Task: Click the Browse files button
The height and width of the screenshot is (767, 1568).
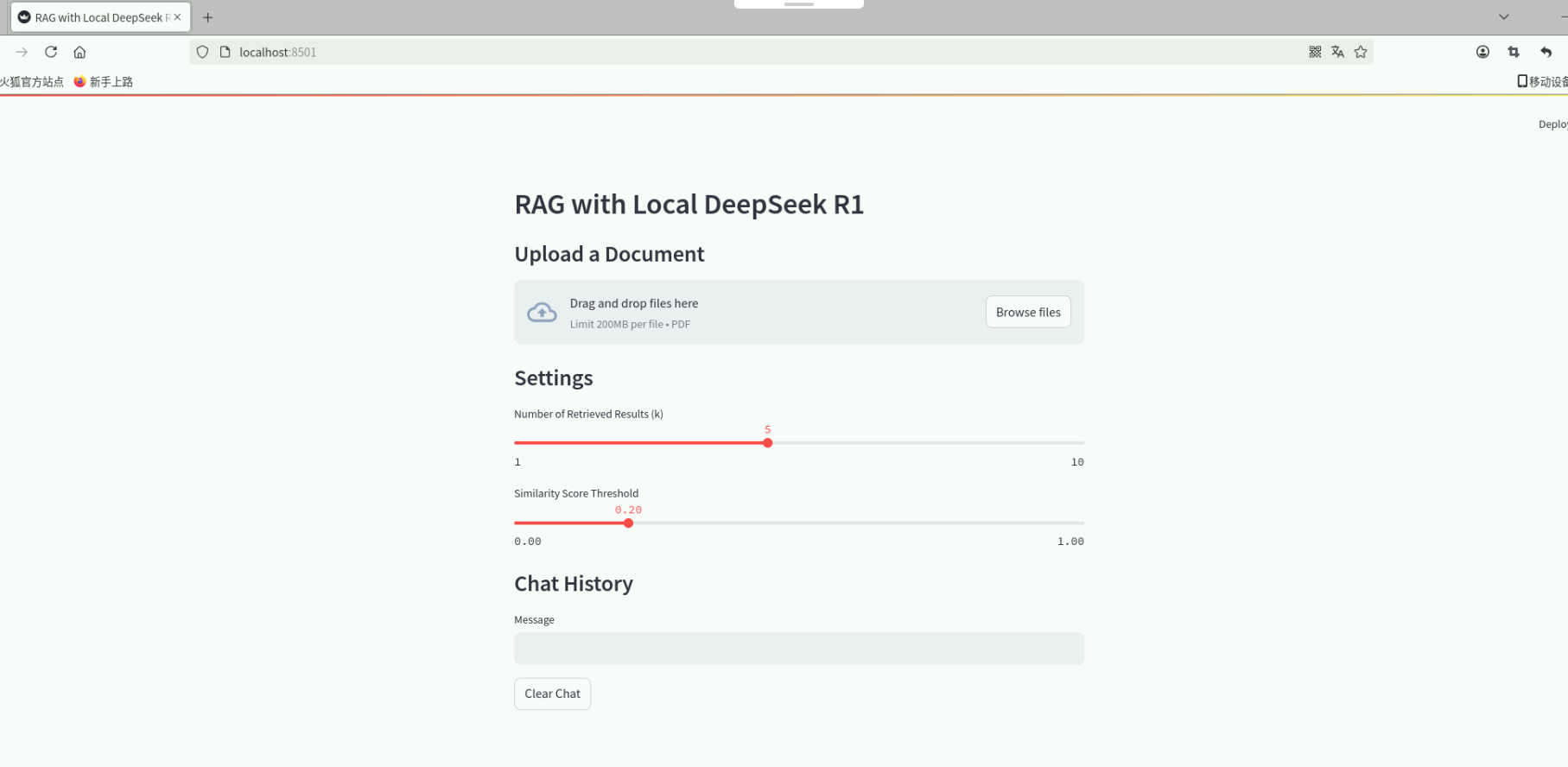Action: click(x=1027, y=312)
